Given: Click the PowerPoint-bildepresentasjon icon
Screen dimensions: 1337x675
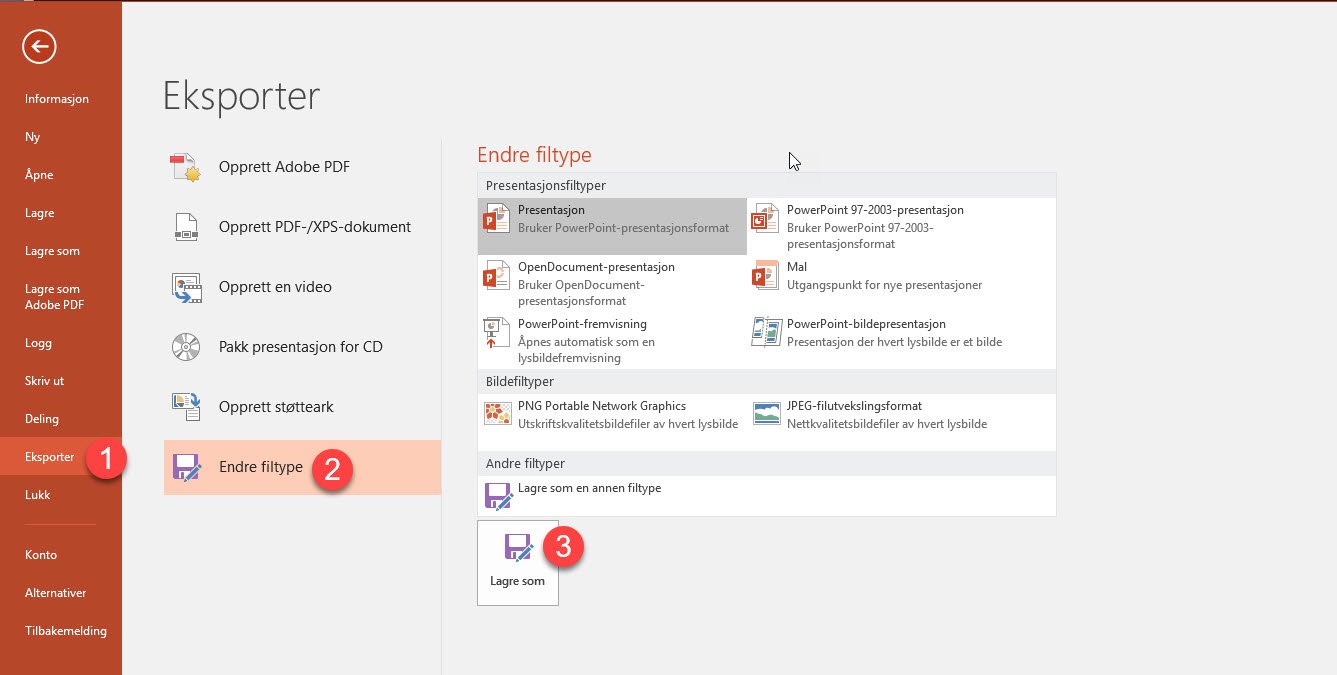Looking at the screenshot, I should 765,332.
